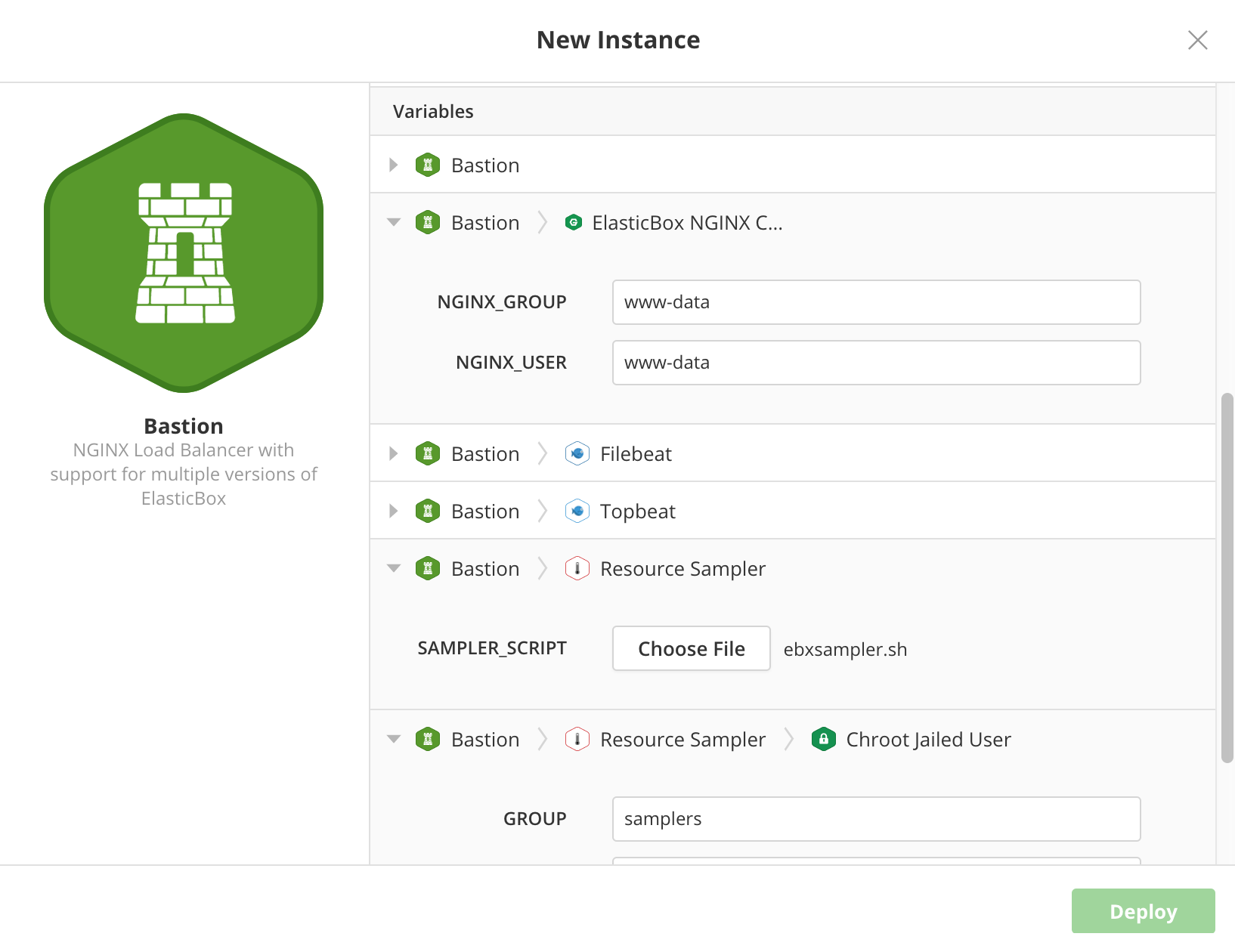Viewport: 1235px width, 952px height.
Task: Click Bastion icon beside SAMPLER_SCRIPT Resource Sampler
Action: [x=428, y=568]
